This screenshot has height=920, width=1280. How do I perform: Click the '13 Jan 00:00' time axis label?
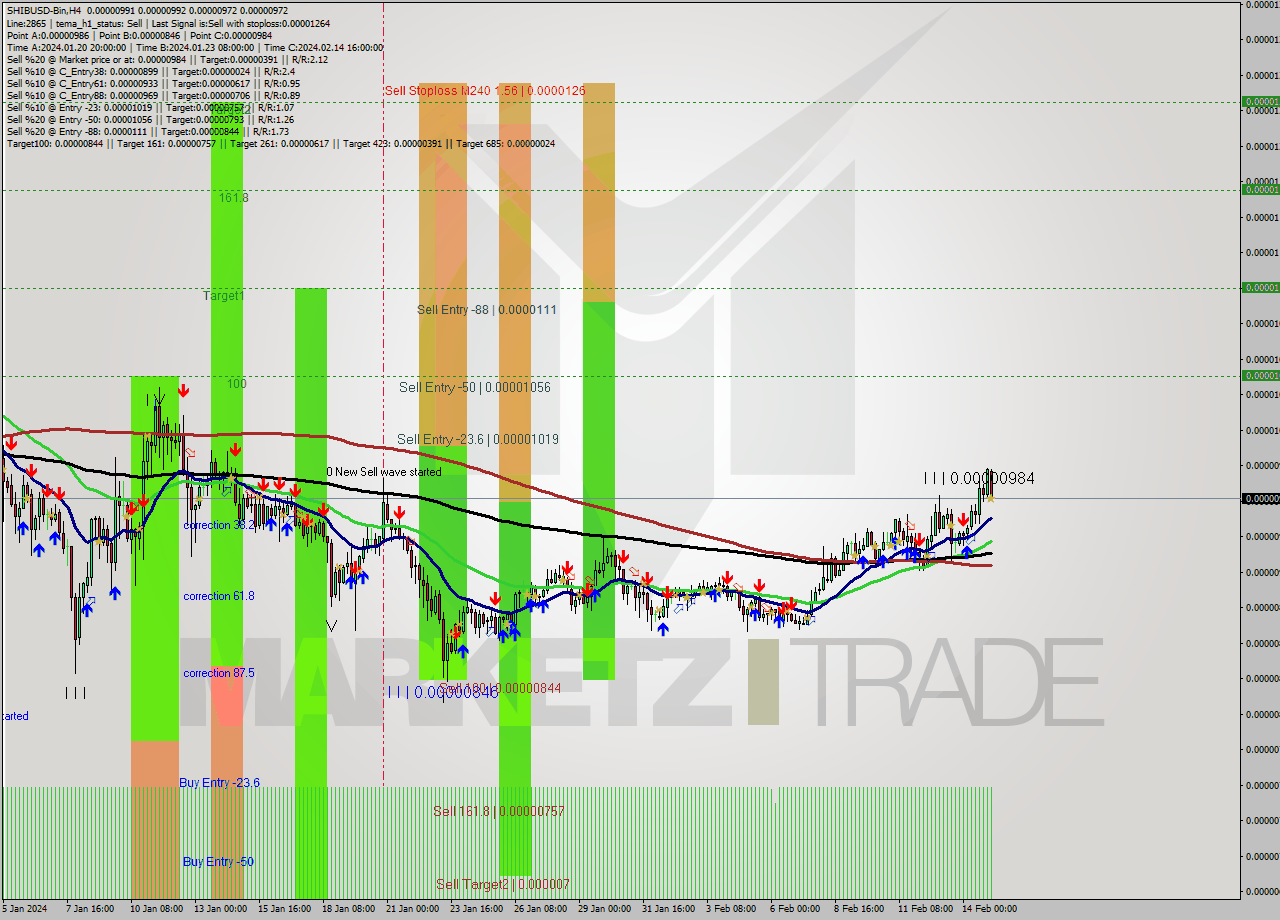[220, 909]
